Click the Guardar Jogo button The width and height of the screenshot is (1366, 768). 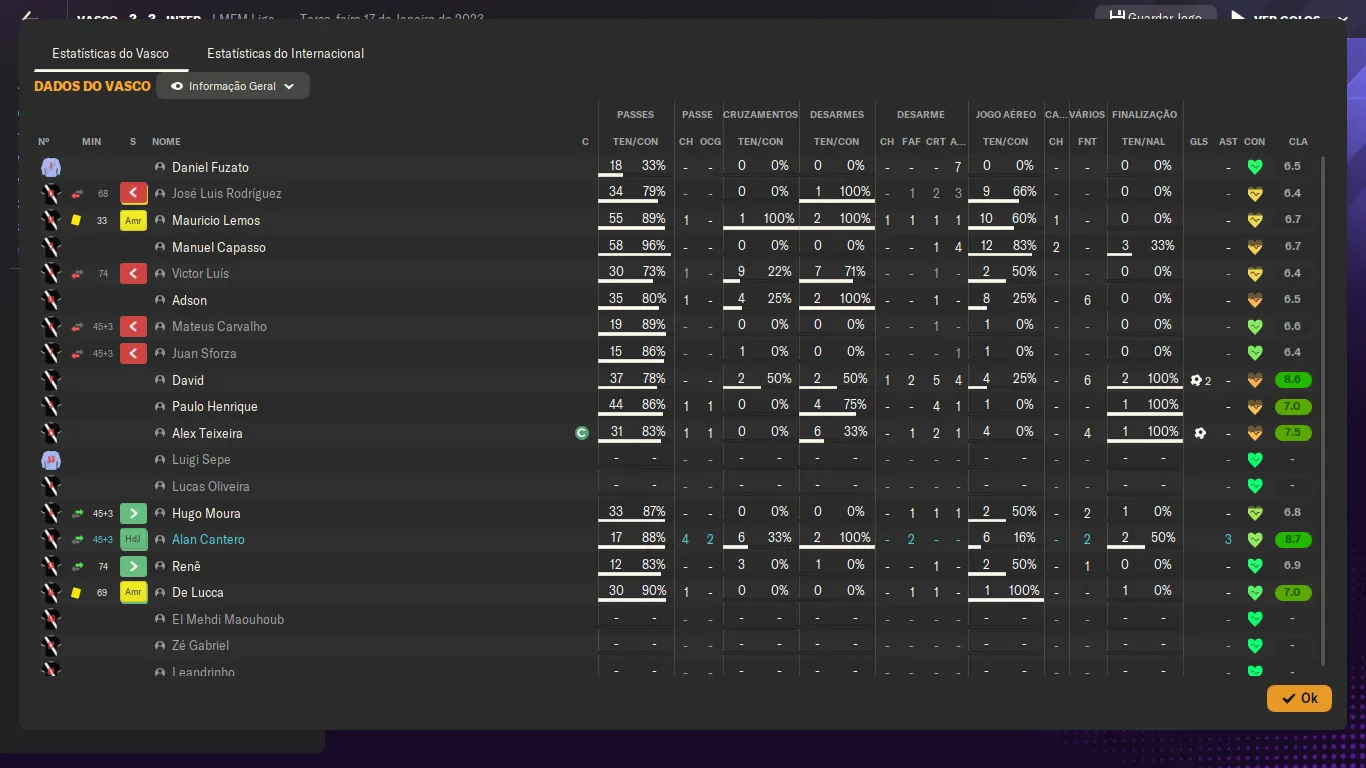click(x=1156, y=15)
